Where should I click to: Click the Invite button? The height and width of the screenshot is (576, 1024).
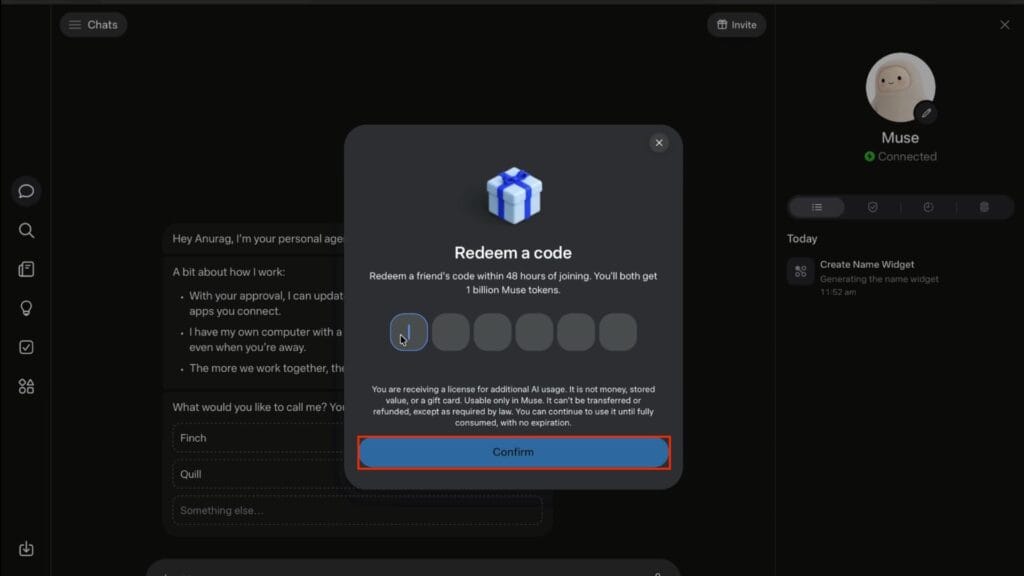tap(736, 25)
